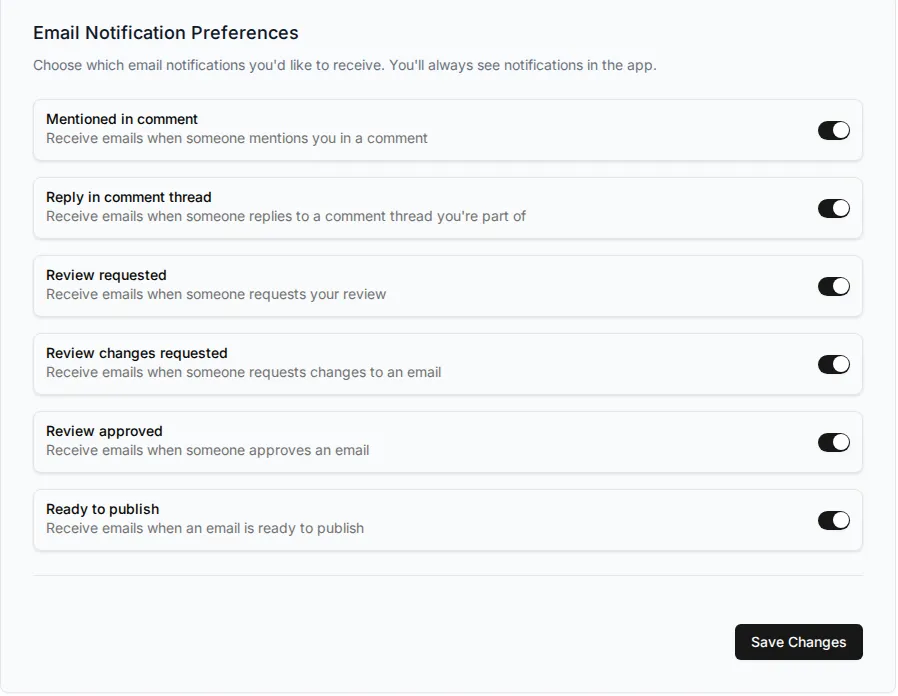Disable Reply in comment thread switch
This screenshot has height=696, width=898.
click(x=834, y=209)
